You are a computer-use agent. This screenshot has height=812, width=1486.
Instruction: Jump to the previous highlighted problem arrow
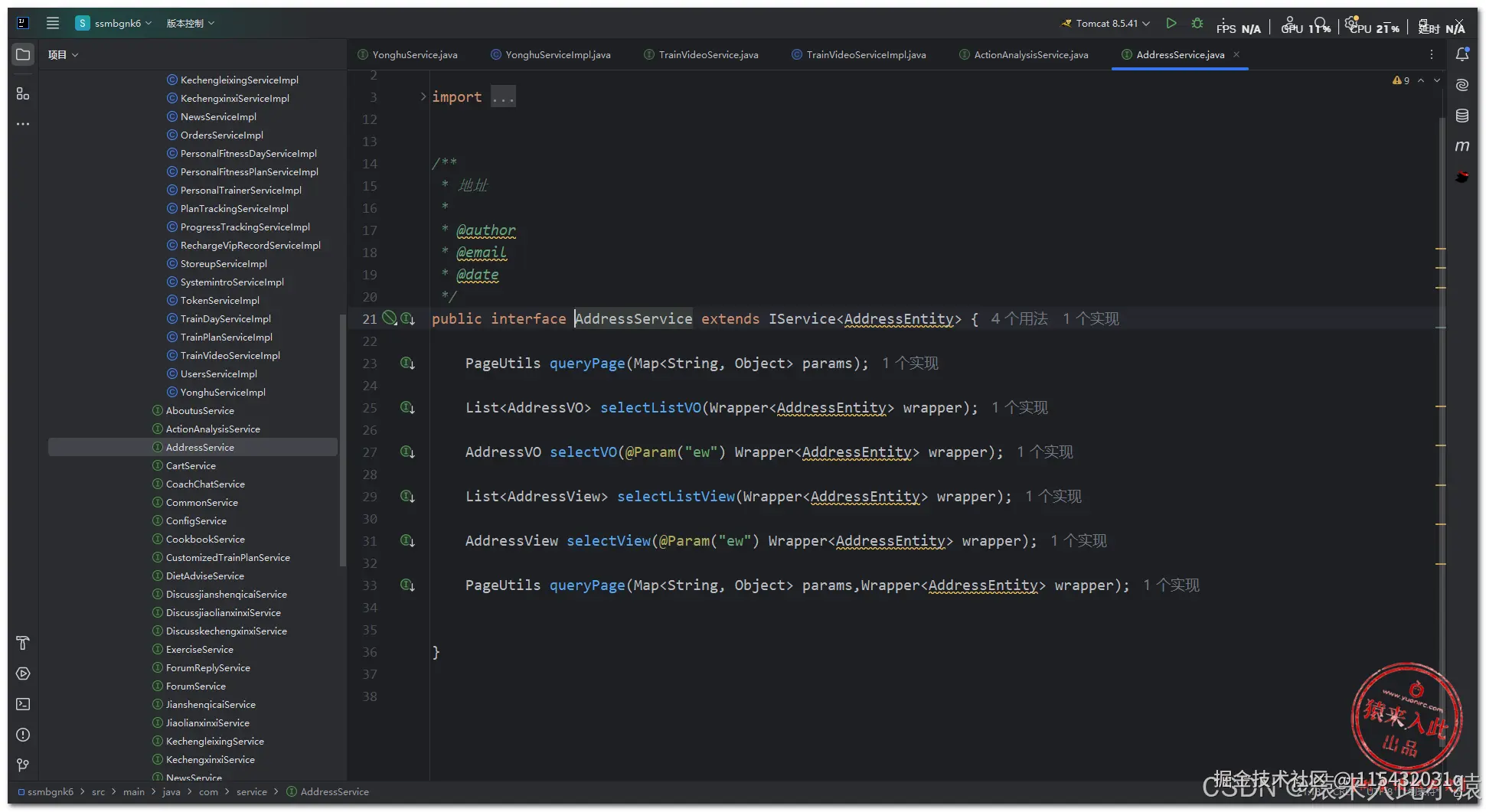pos(1421,80)
